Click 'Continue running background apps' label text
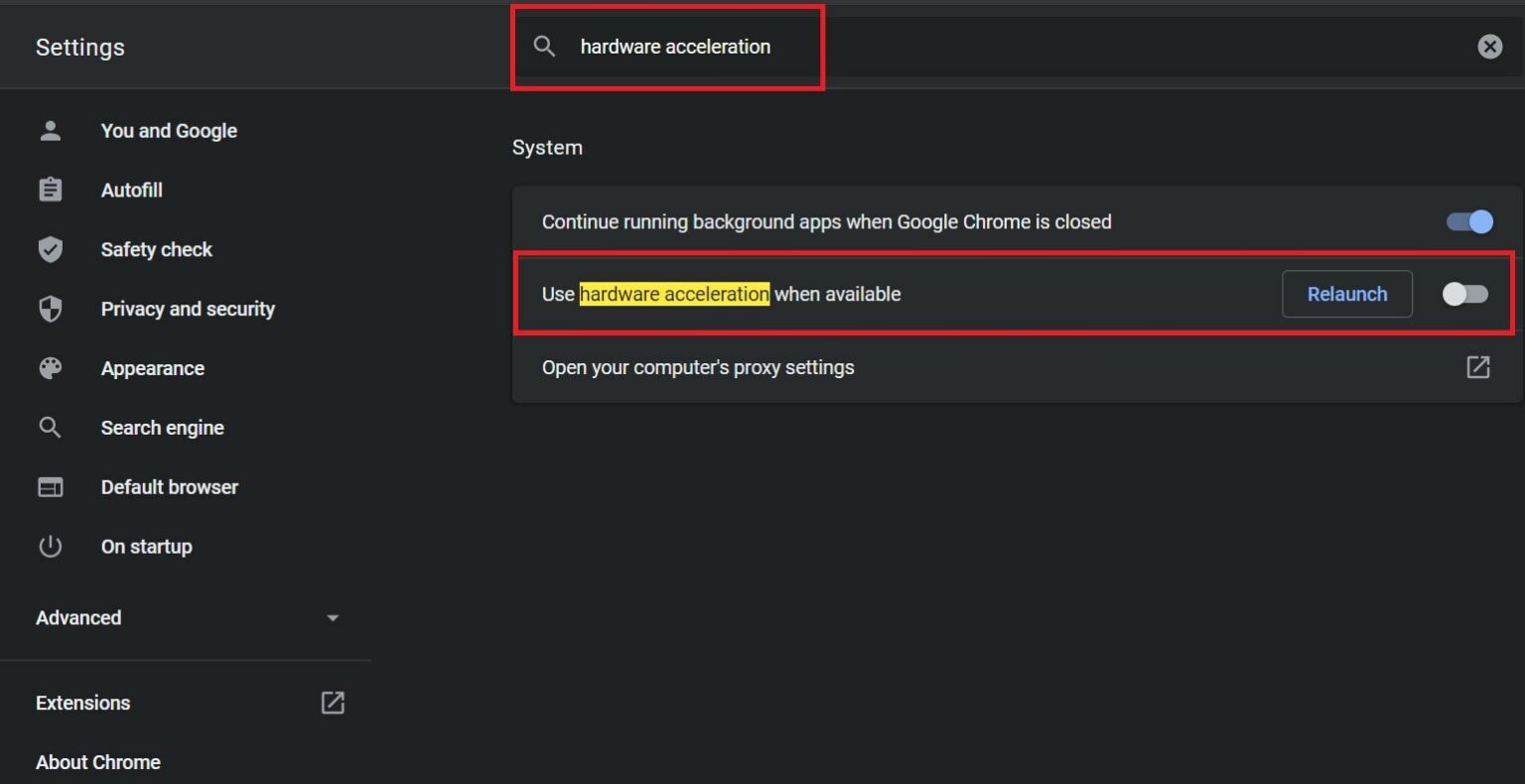 pyautogui.click(x=826, y=221)
